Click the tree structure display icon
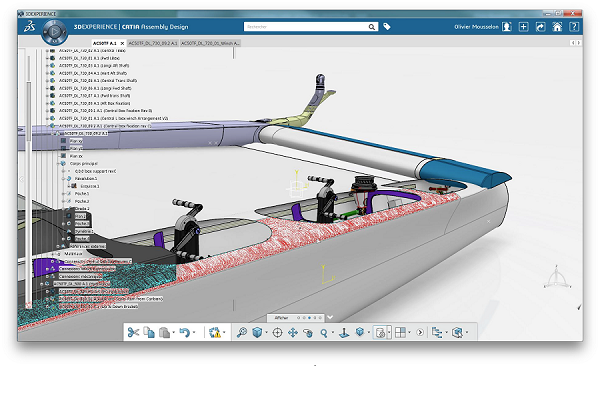600x400 pixels. tap(437, 332)
